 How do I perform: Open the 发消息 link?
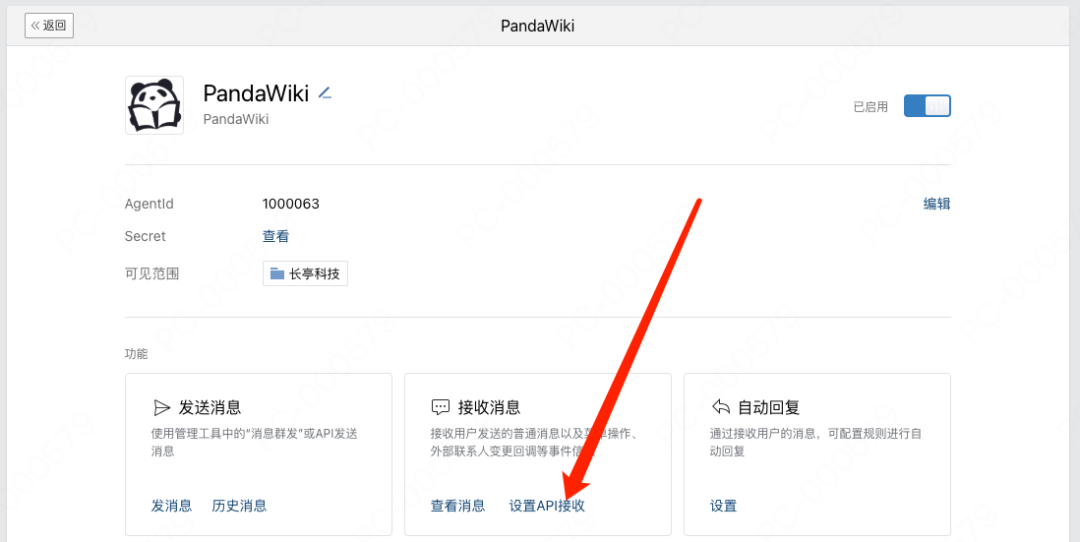coord(172,506)
